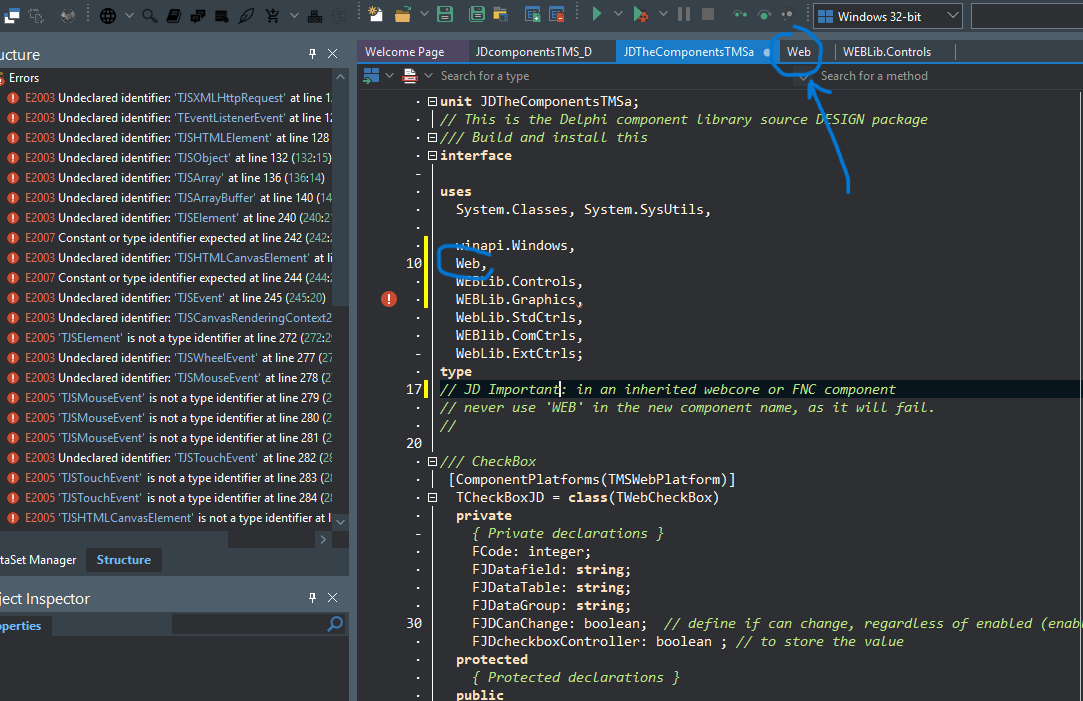This screenshot has width=1083, height=701.
Task: Open the Windows 32-bit platform dropdown
Action: point(951,16)
